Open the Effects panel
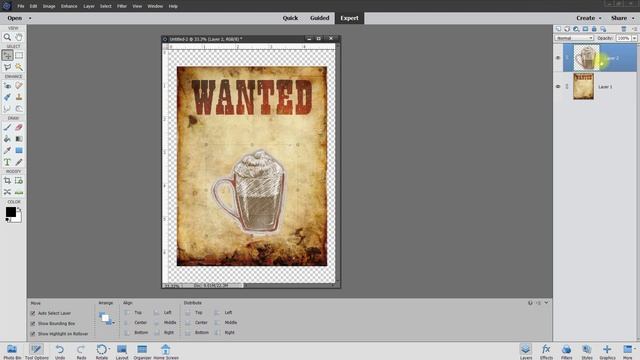This screenshot has width=640, height=360. [546, 351]
